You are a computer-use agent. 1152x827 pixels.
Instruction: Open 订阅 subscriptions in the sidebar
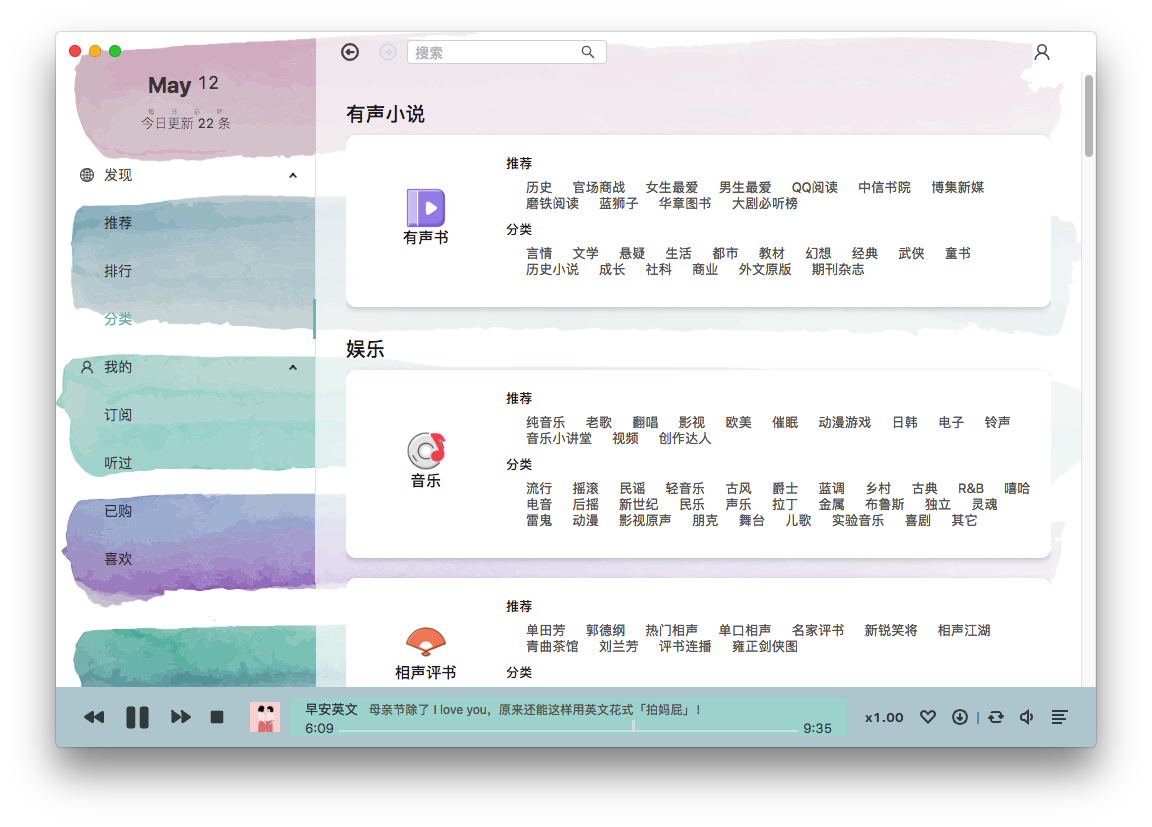point(118,415)
